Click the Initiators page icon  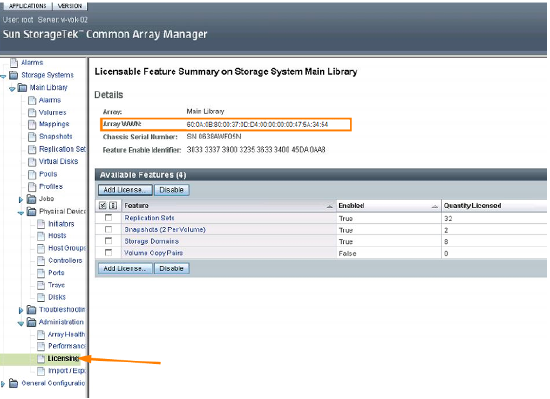coord(41,224)
